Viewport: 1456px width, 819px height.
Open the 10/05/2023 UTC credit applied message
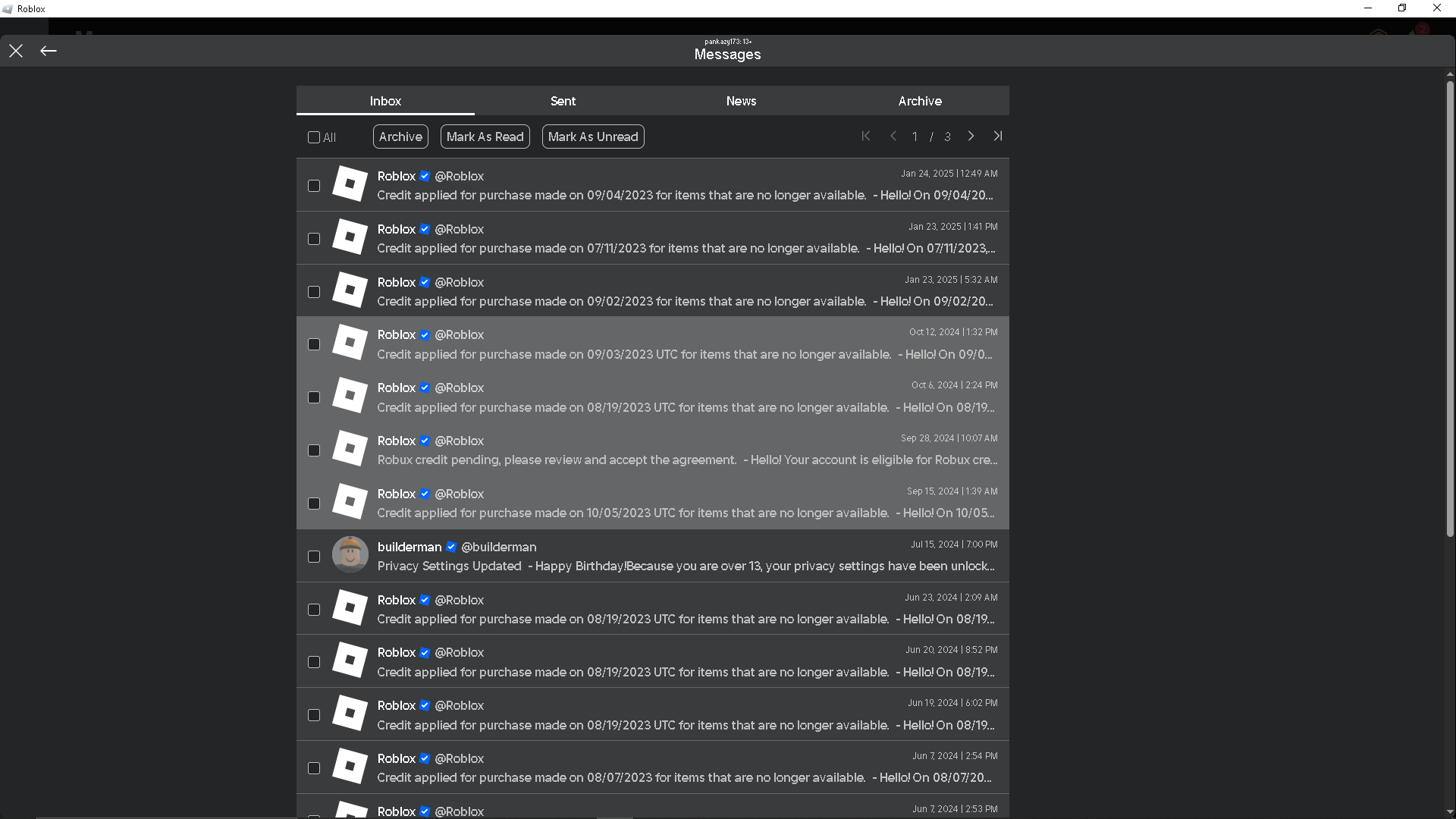point(653,503)
